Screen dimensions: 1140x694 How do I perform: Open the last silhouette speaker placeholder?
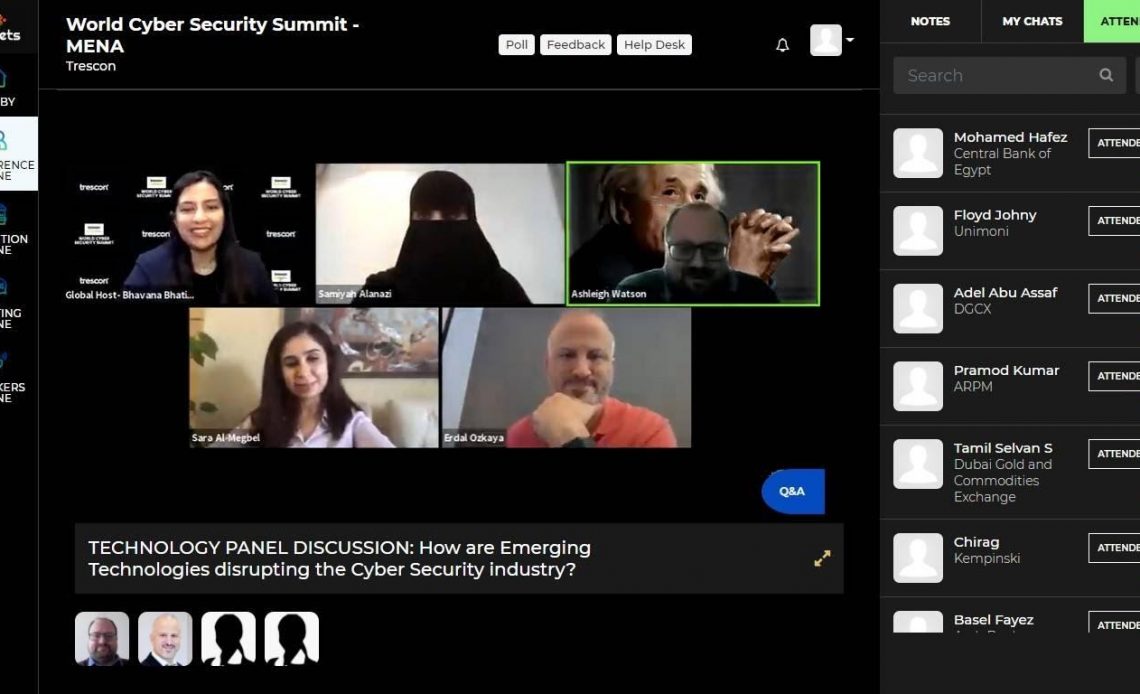pyautogui.click(x=292, y=639)
